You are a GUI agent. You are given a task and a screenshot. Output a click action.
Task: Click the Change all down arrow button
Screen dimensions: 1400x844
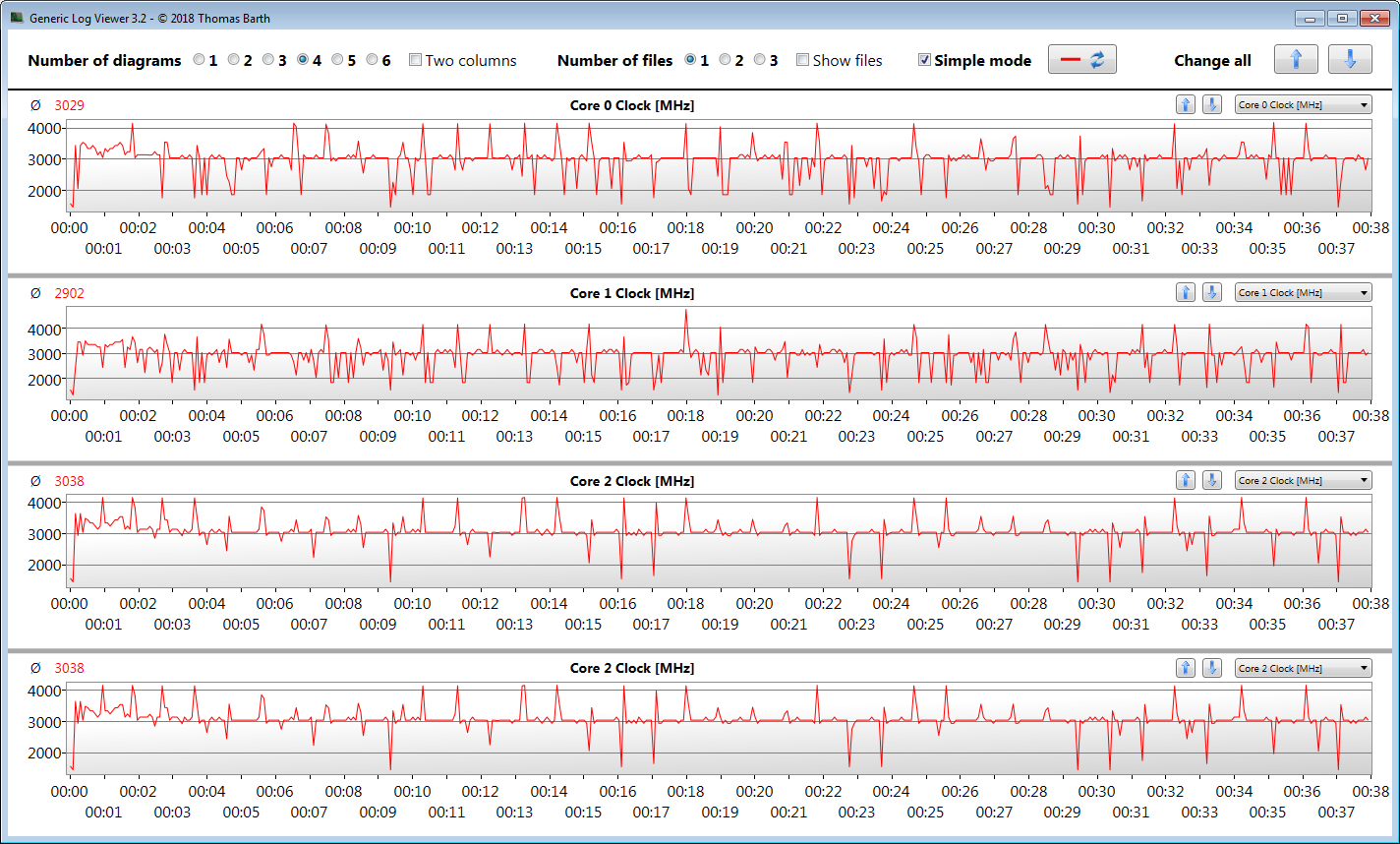[1350, 59]
